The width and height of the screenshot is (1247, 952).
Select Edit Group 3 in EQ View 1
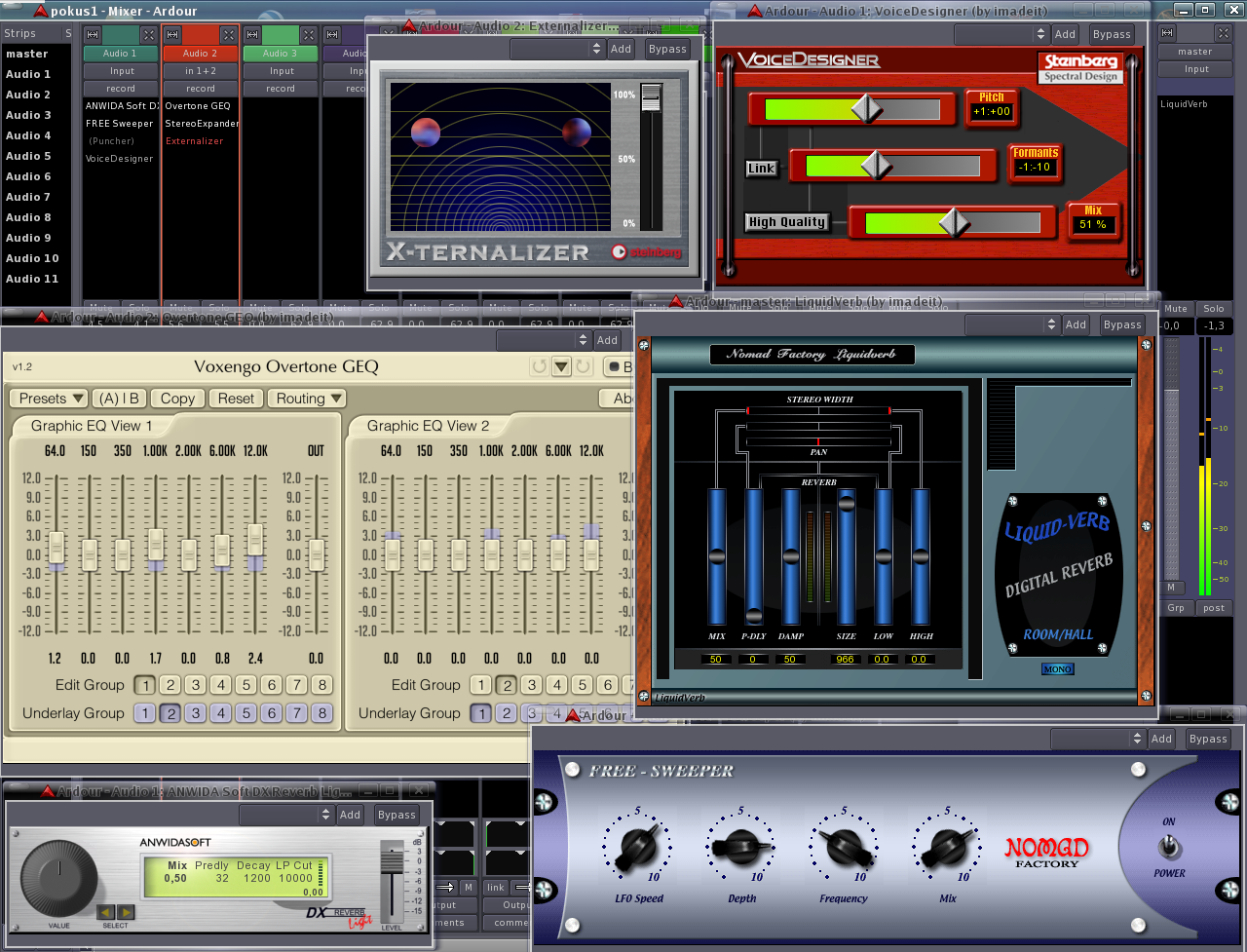coord(195,685)
